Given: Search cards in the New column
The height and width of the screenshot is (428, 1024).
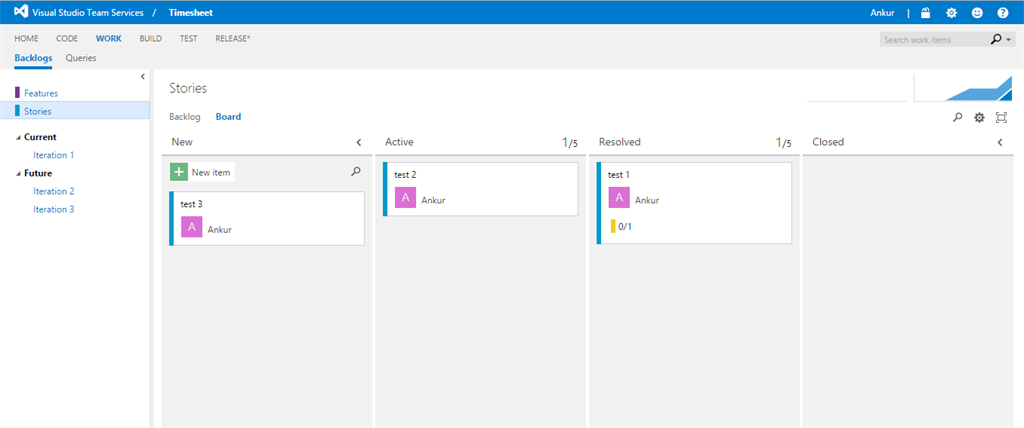Looking at the screenshot, I should pos(355,172).
